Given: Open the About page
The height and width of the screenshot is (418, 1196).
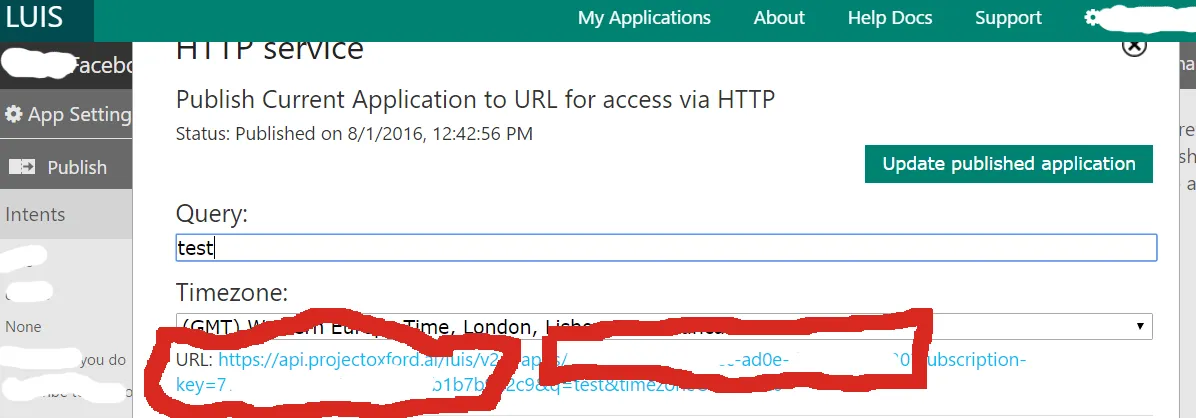Looking at the screenshot, I should point(779,18).
